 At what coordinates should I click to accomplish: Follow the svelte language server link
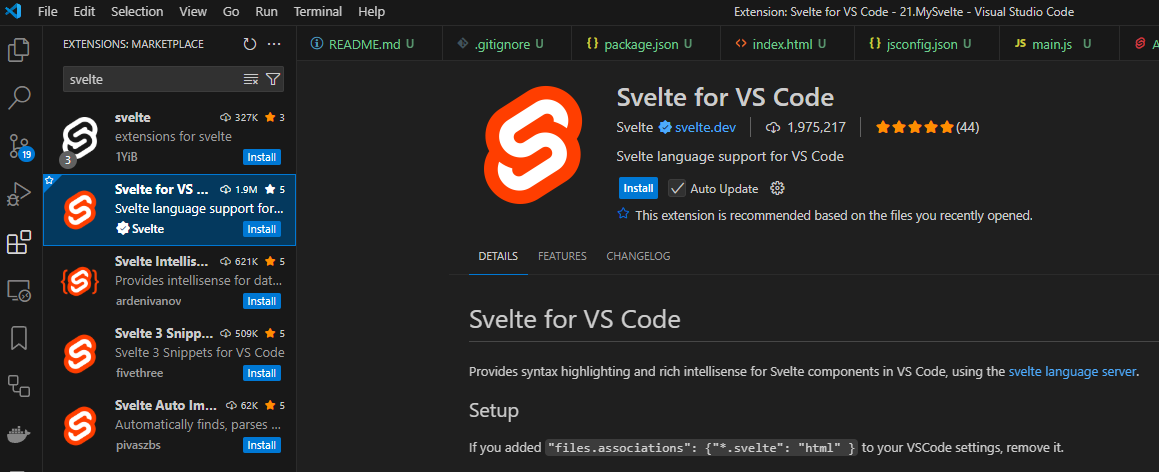click(1072, 372)
